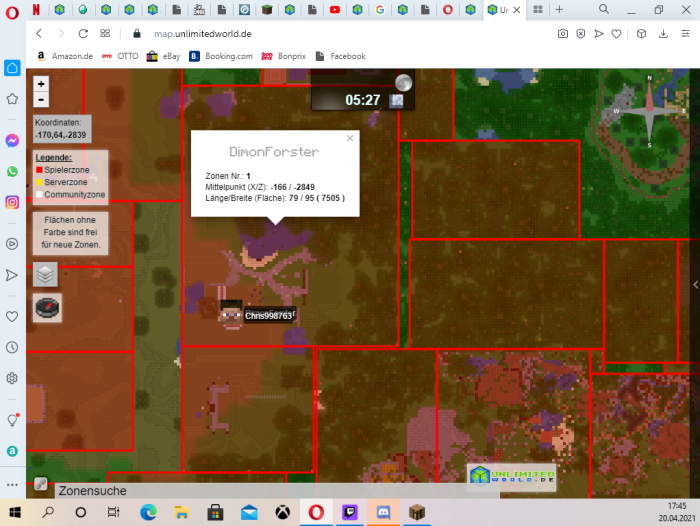The width and height of the screenshot is (700, 526).
Task: Open Instagram in Opera sidebar
Action: (x=12, y=202)
